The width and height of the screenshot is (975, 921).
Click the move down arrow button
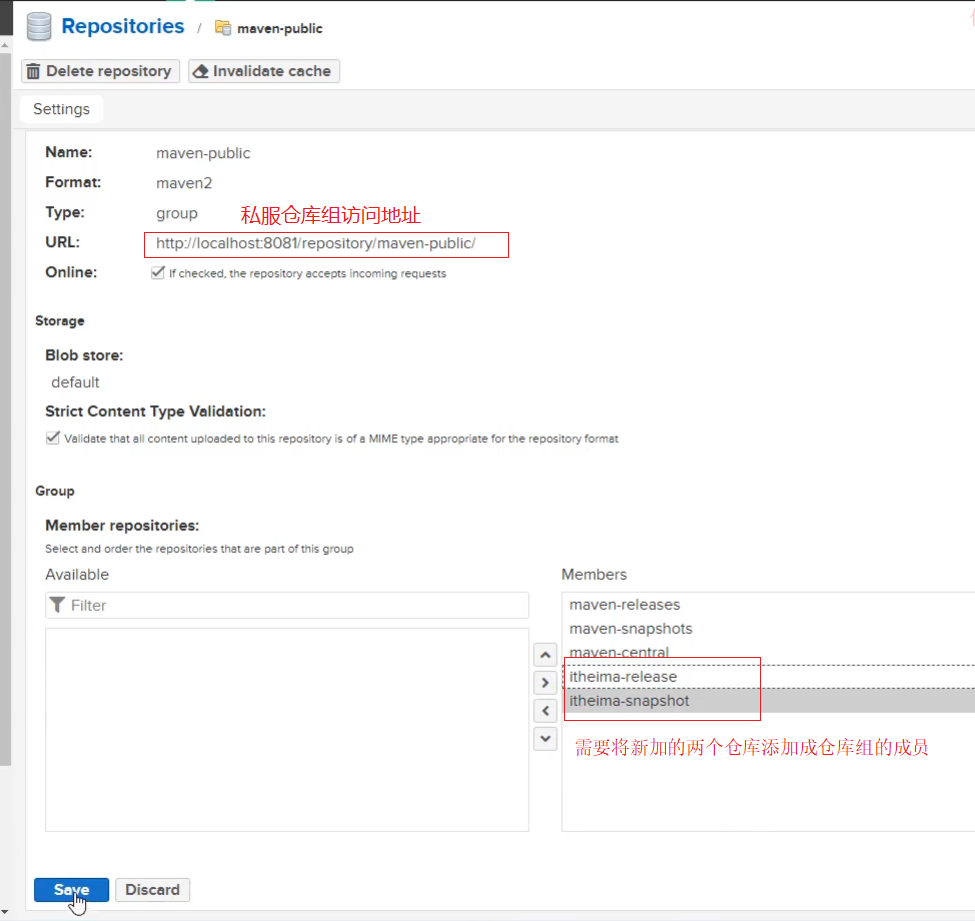(545, 739)
